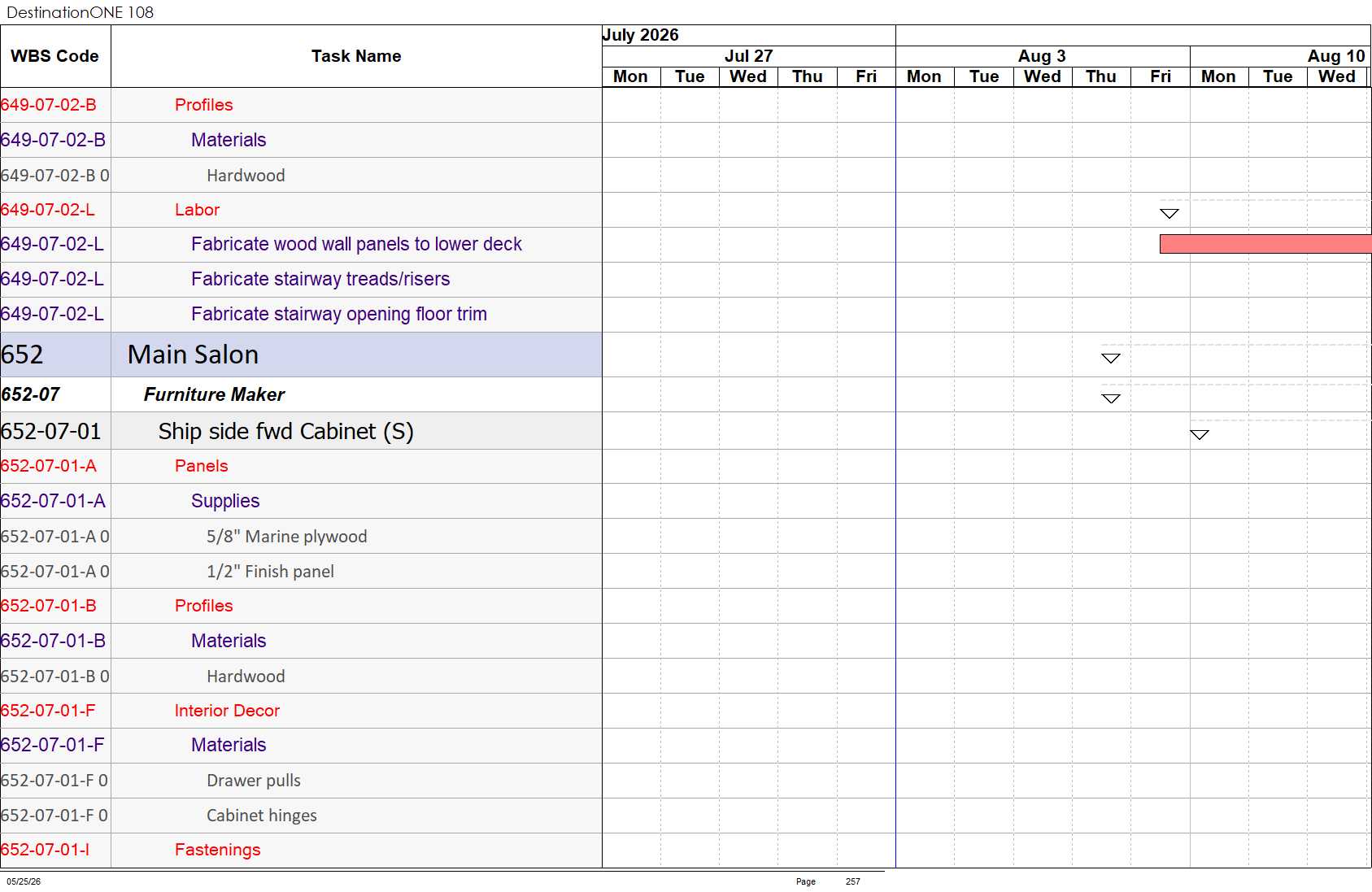This screenshot has width=1372, height=892.
Task: Click WBS code cell 652-07
Action: (55, 394)
